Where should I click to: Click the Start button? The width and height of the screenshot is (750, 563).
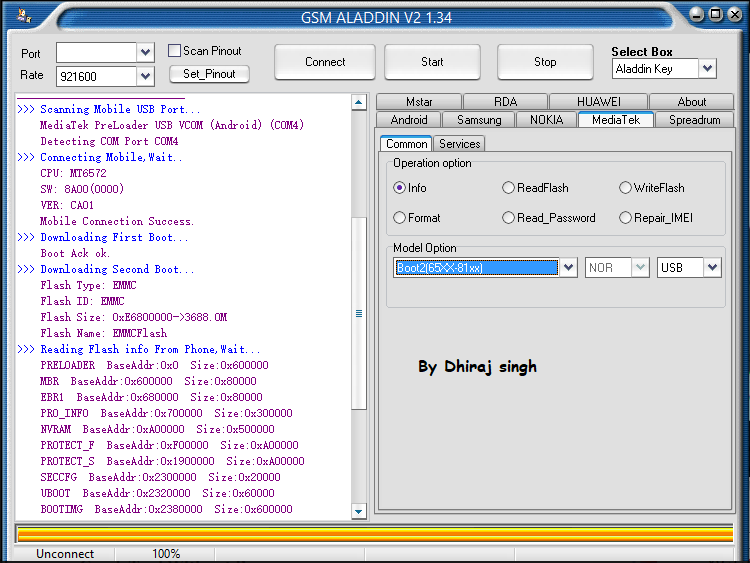432,62
